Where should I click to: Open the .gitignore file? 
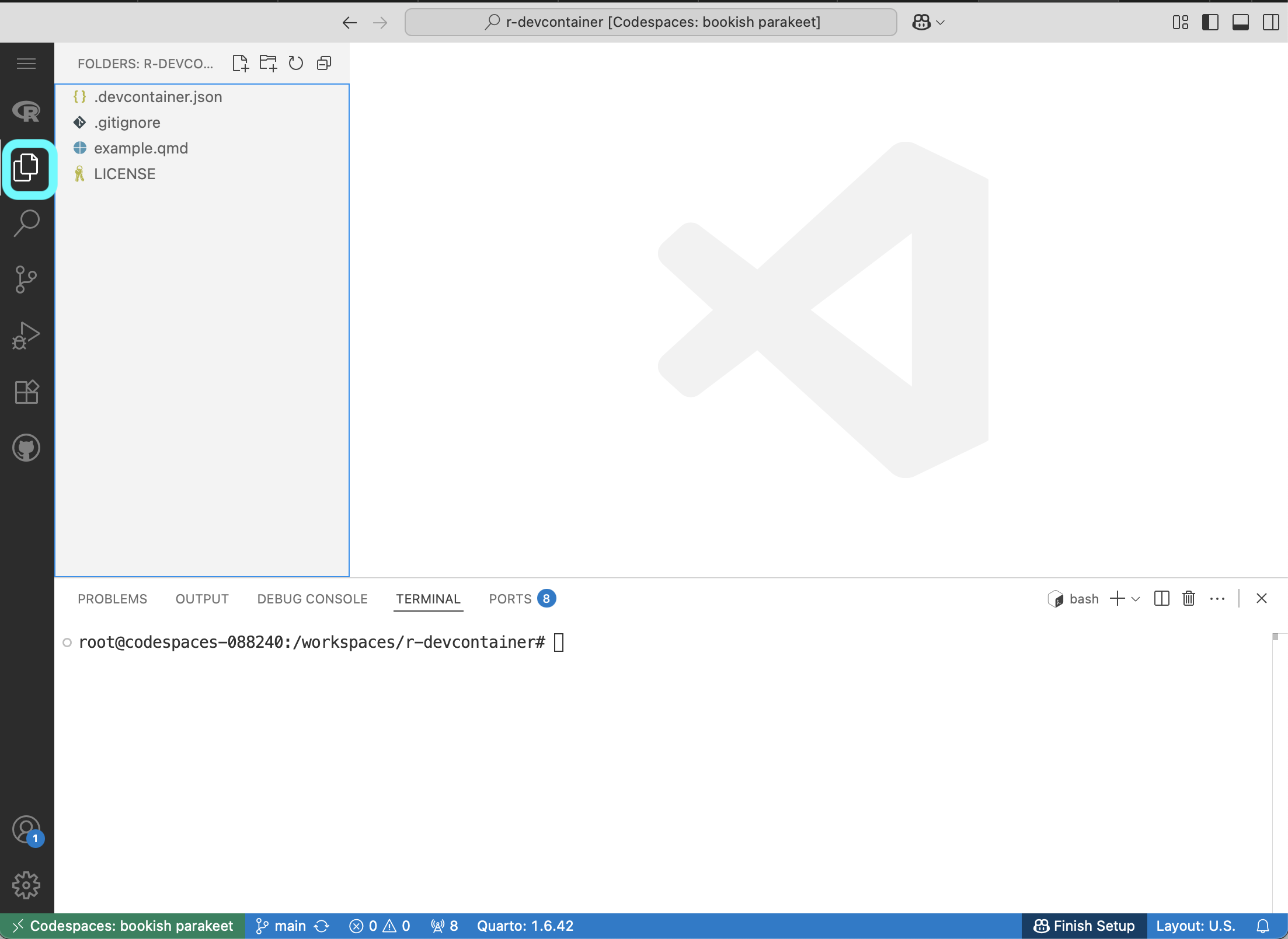pos(202,123)
